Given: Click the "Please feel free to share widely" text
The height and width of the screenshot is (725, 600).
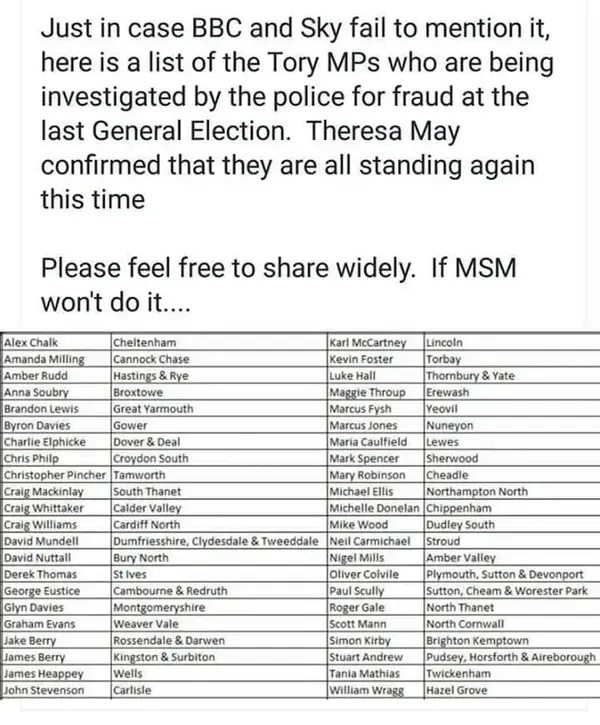Looking at the screenshot, I should [228, 269].
